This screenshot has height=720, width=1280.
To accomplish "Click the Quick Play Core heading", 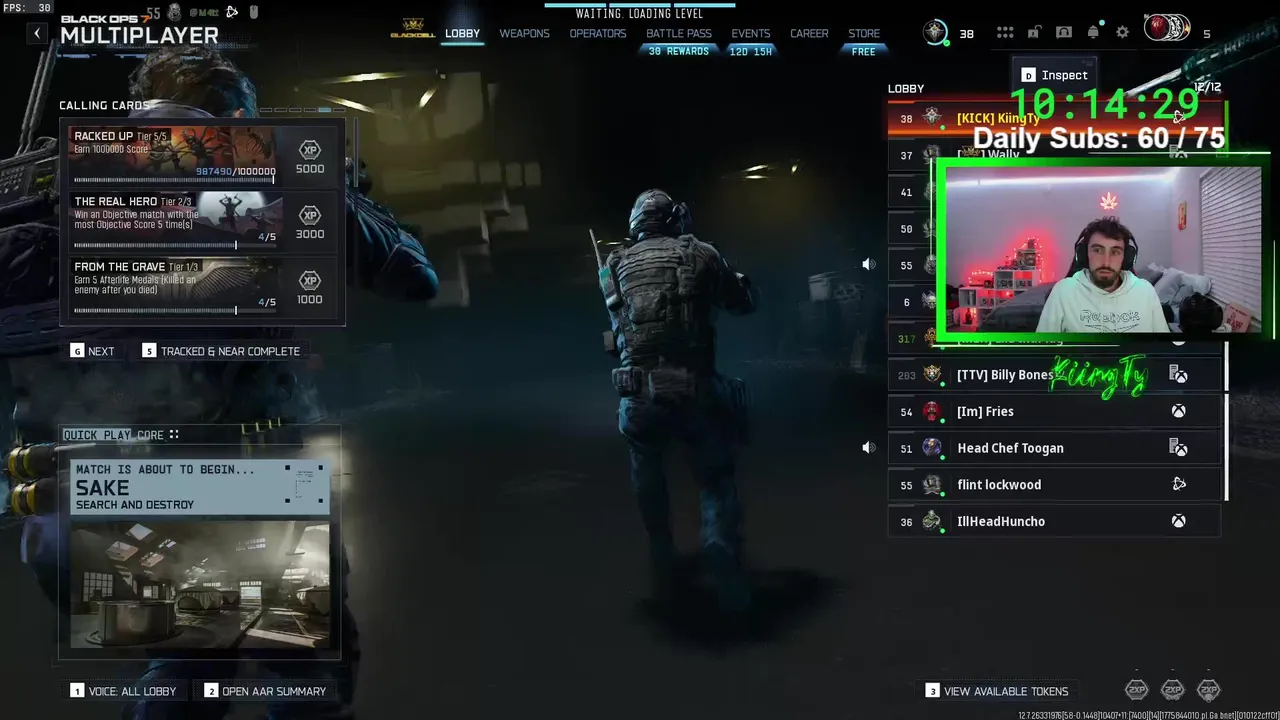I will [x=113, y=435].
